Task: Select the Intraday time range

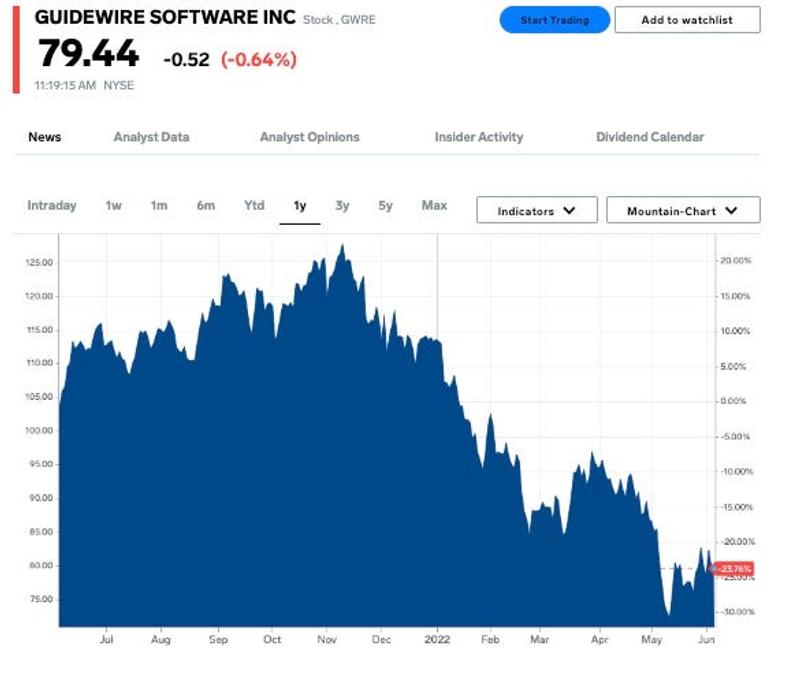Action: (52, 206)
